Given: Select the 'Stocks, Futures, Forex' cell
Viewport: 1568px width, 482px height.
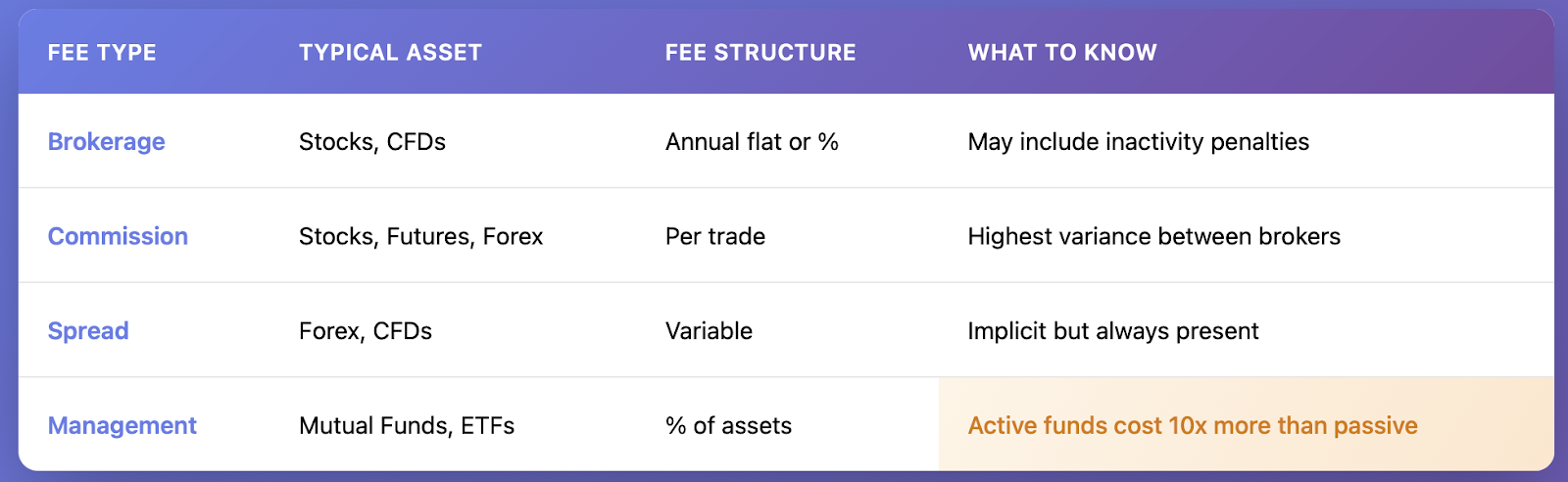Looking at the screenshot, I should click(420, 236).
